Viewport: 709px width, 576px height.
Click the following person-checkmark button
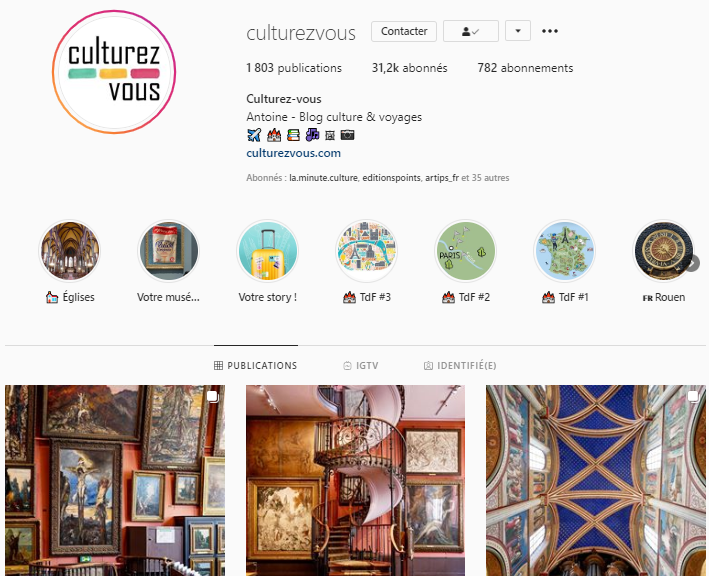471,31
